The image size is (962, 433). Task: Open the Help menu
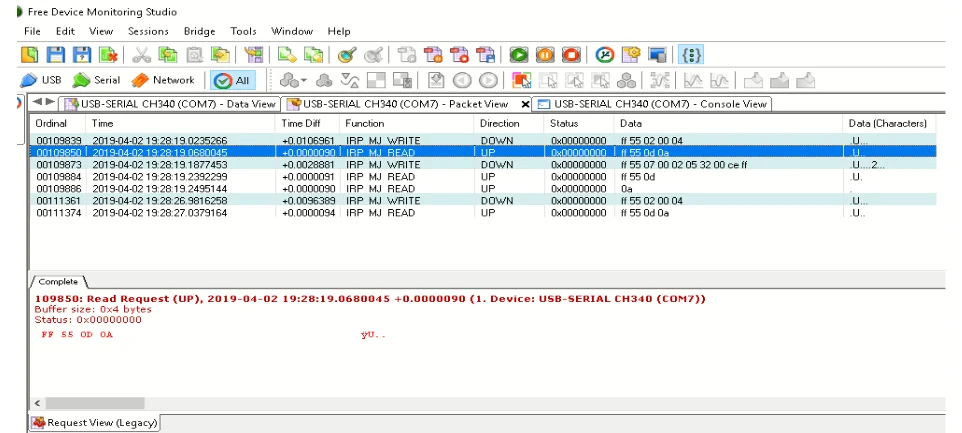pos(339,31)
